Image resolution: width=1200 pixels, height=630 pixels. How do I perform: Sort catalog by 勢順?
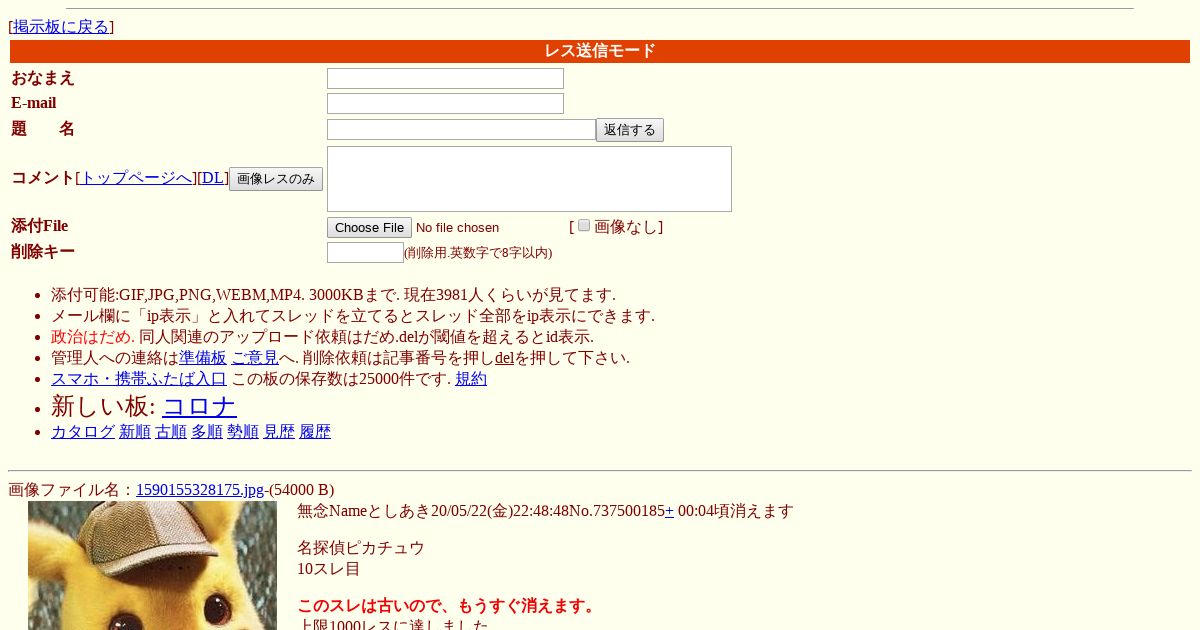(x=243, y=432)
